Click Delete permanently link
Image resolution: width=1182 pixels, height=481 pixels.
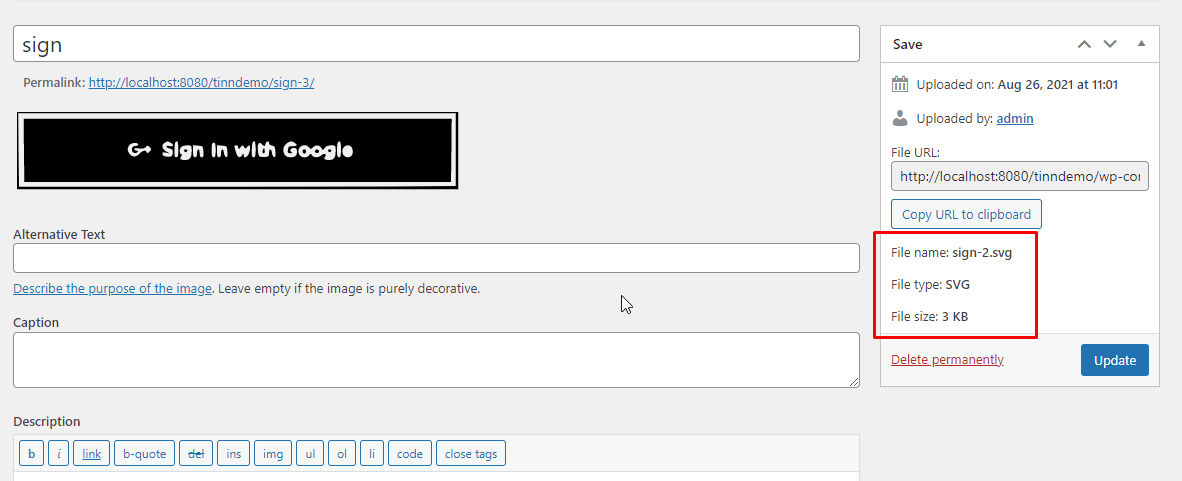click(x=948, y=360)
